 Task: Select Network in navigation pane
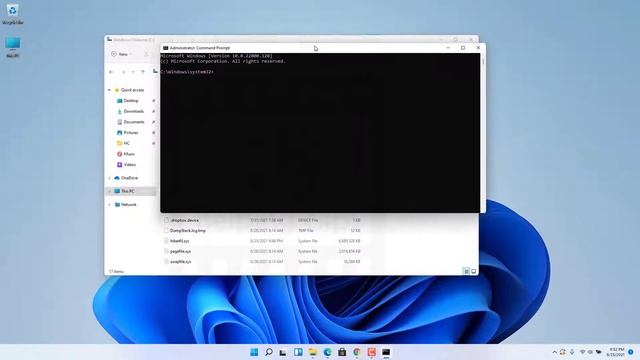pos(125,204)
